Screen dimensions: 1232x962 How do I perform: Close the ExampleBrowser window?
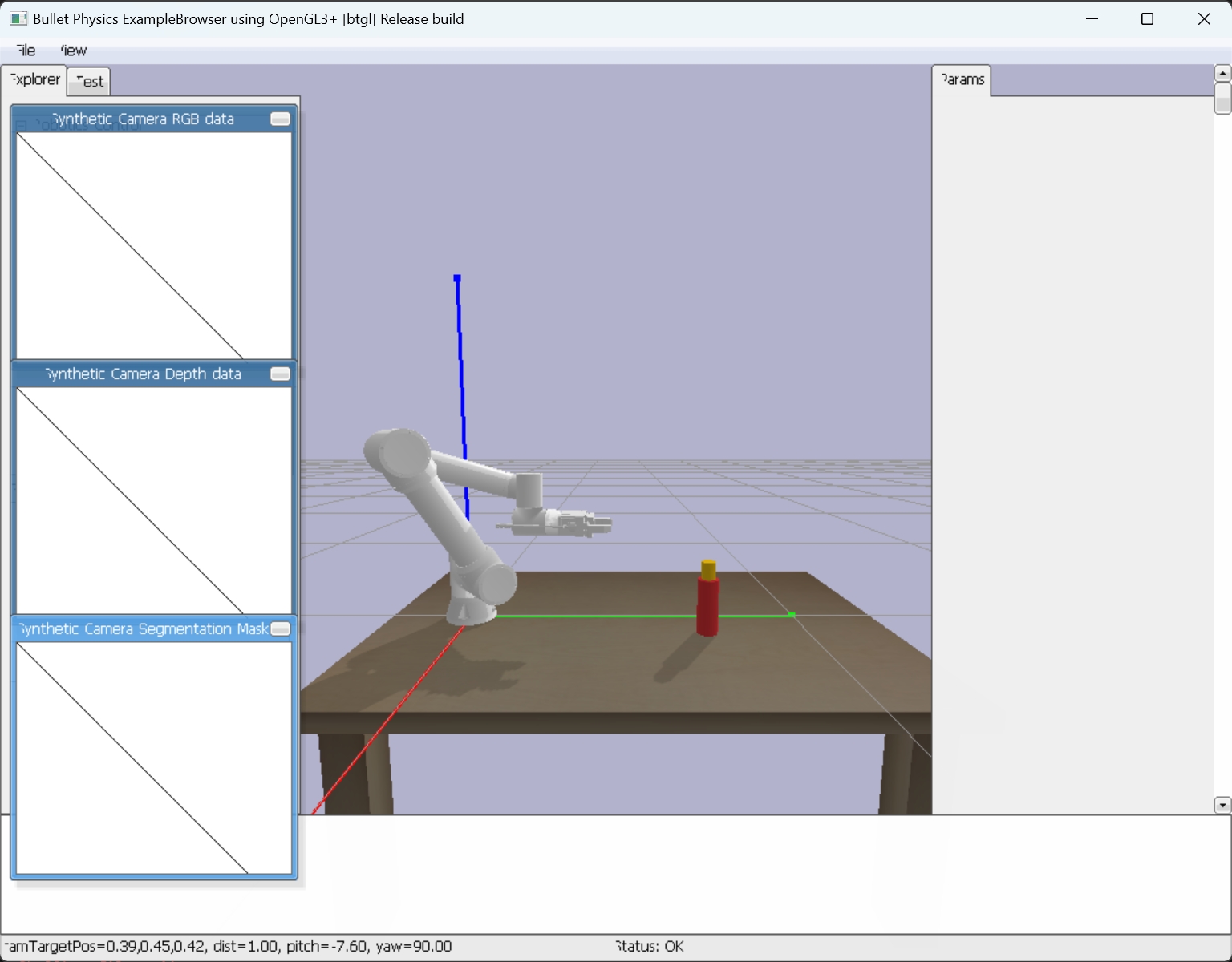tap(1204, 19)
